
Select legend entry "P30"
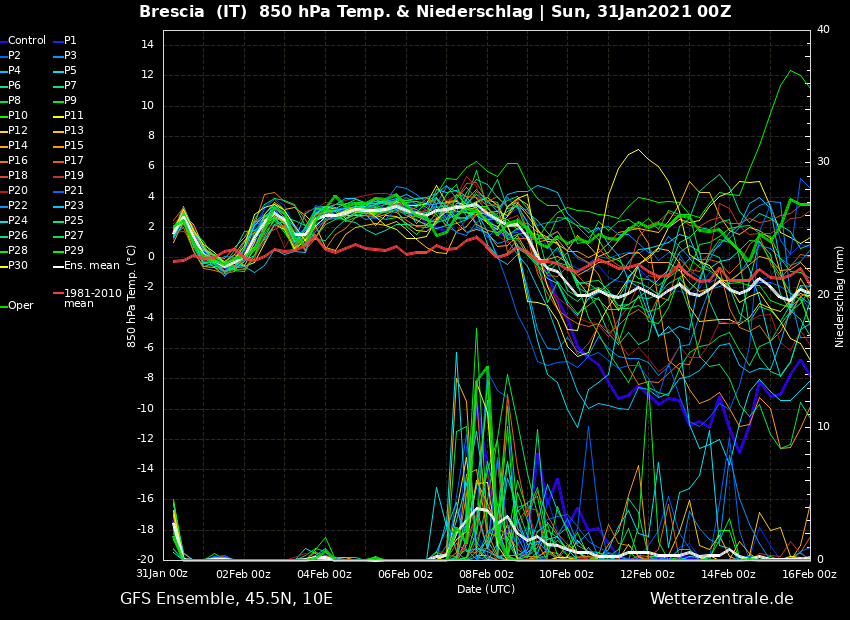14,266
